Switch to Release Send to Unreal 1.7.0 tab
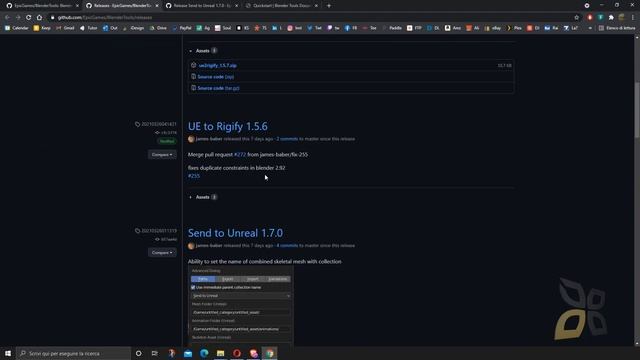 [201, 6]
